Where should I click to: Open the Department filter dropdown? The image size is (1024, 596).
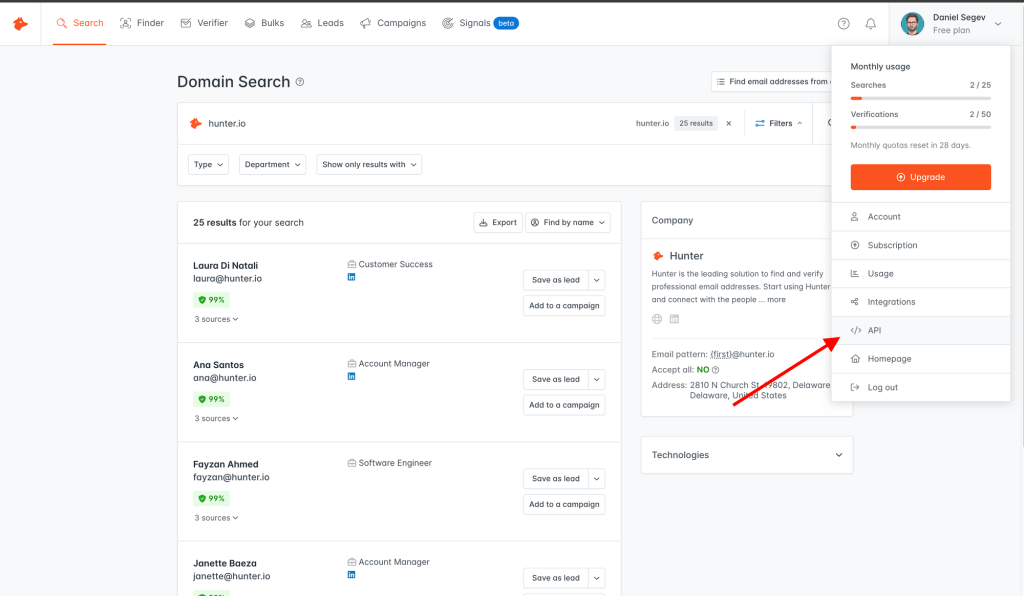pyautogui.click(x=272, y=164)
